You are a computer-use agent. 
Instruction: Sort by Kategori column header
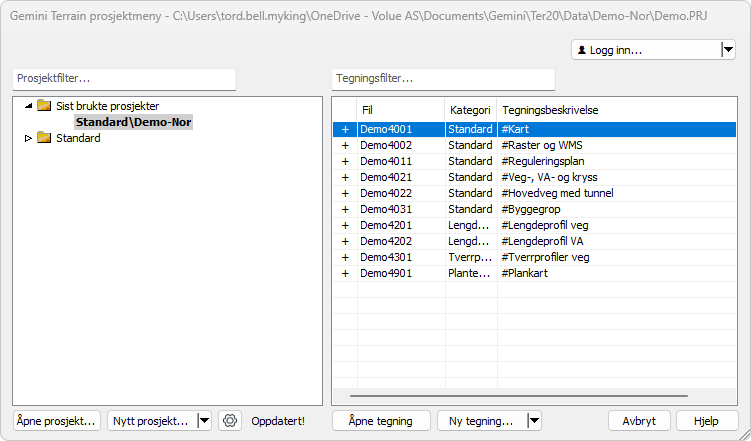(470, 109)
